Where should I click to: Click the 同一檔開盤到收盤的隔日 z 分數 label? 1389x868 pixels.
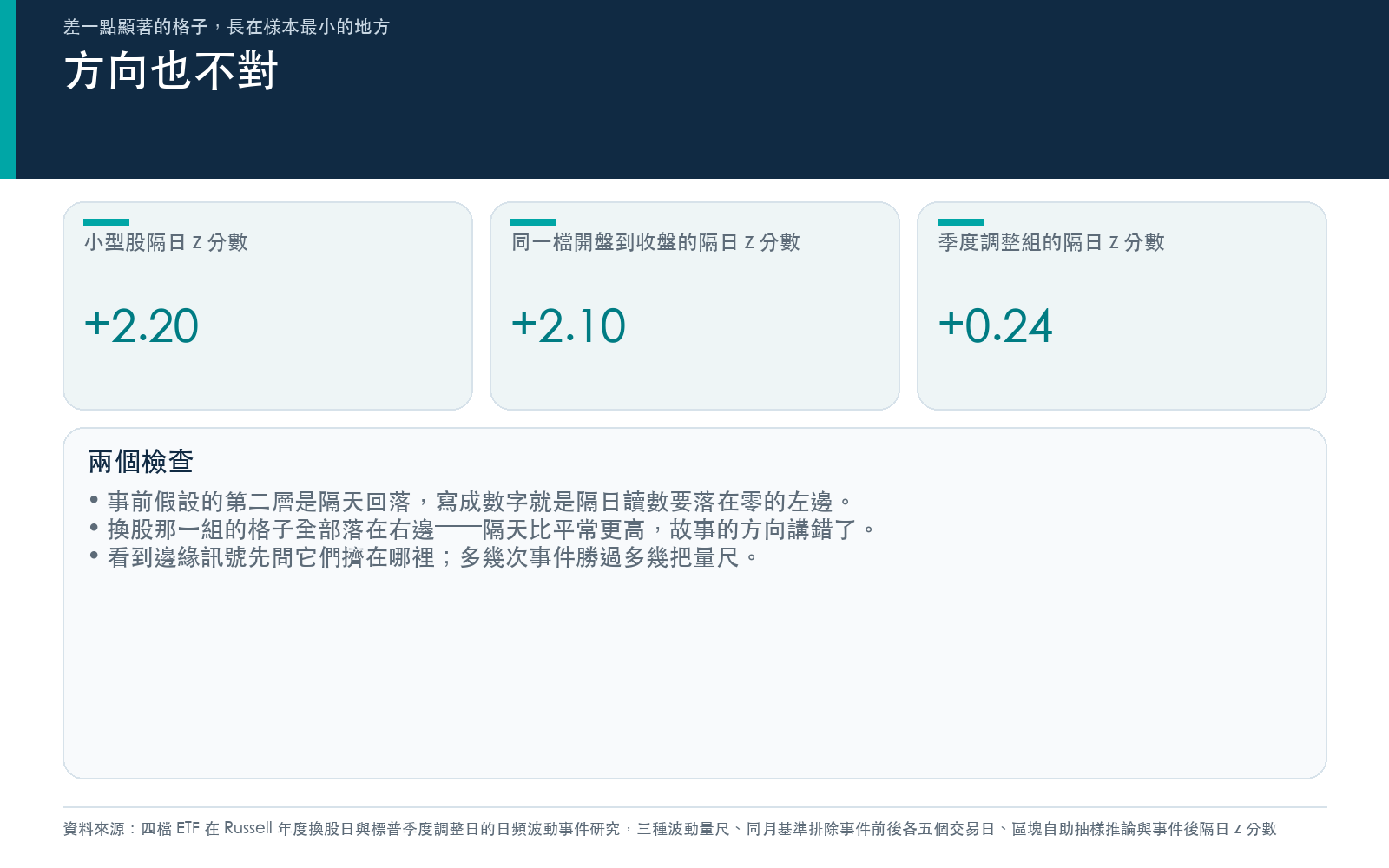point(655,242)
